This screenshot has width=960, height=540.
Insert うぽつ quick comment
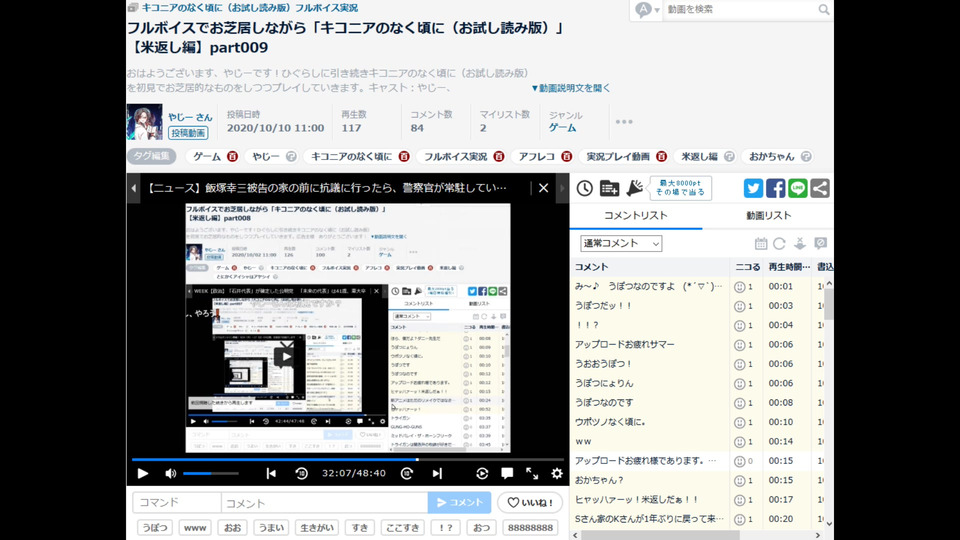[x=155, y=527]
